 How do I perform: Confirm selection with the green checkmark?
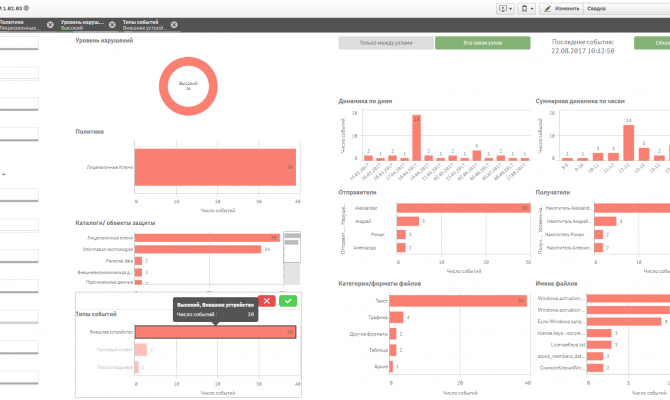pos(288,301)
